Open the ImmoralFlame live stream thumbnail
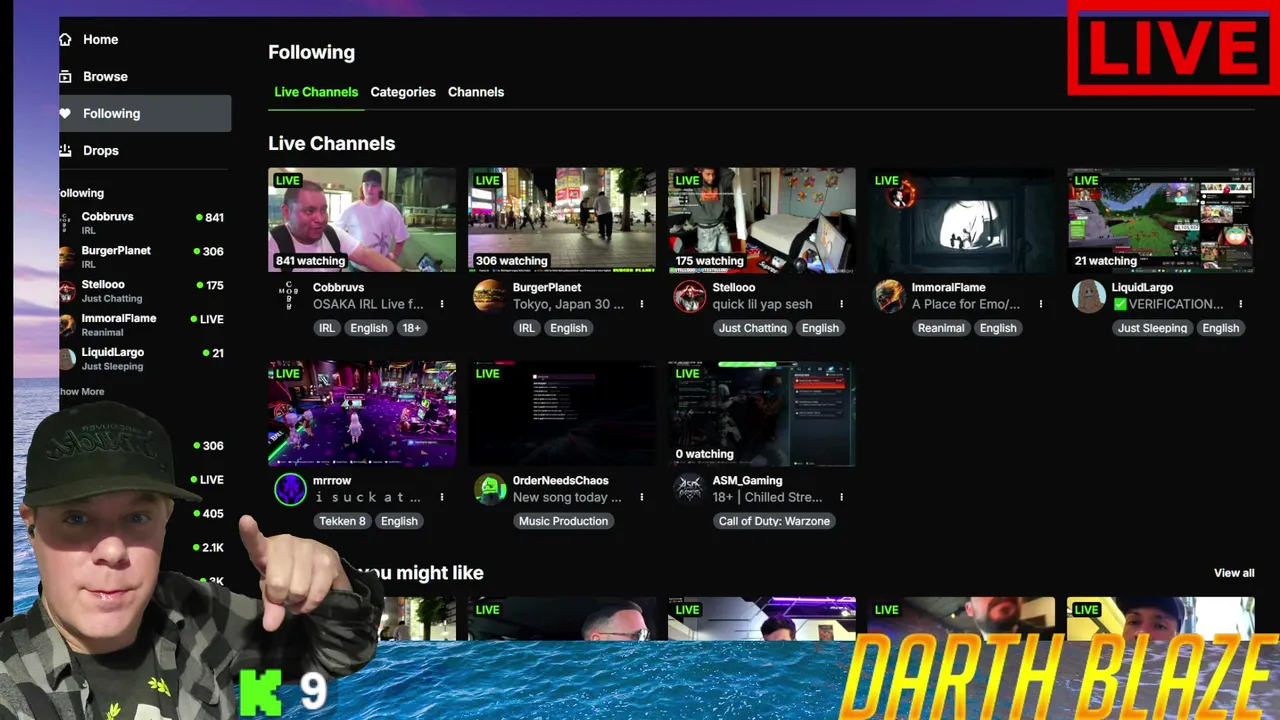 [x=962, y=220]
